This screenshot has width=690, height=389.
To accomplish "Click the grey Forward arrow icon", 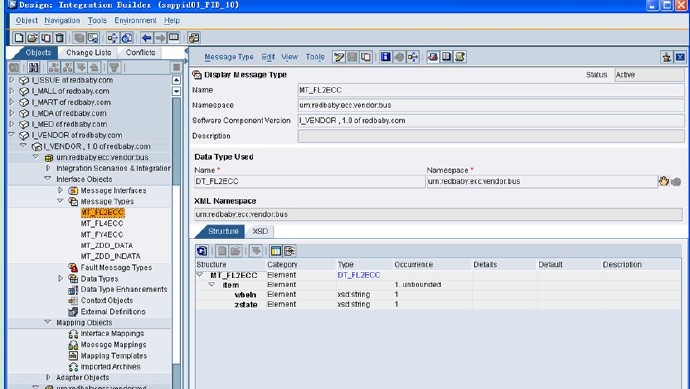I will pos(160,38).
